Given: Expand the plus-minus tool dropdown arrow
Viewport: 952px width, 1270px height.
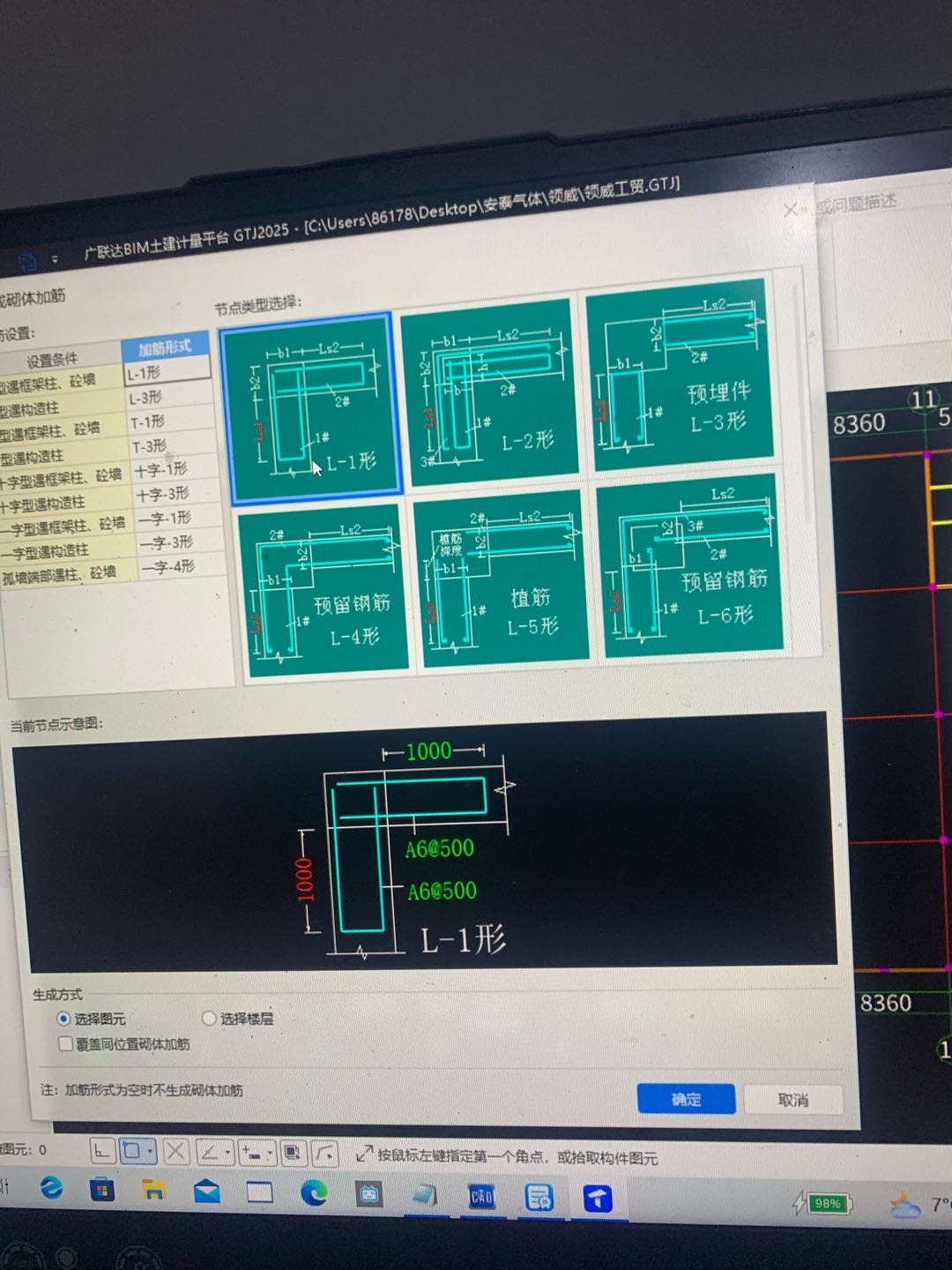Looking at the screenshot, I should (x=269, y=1153).
